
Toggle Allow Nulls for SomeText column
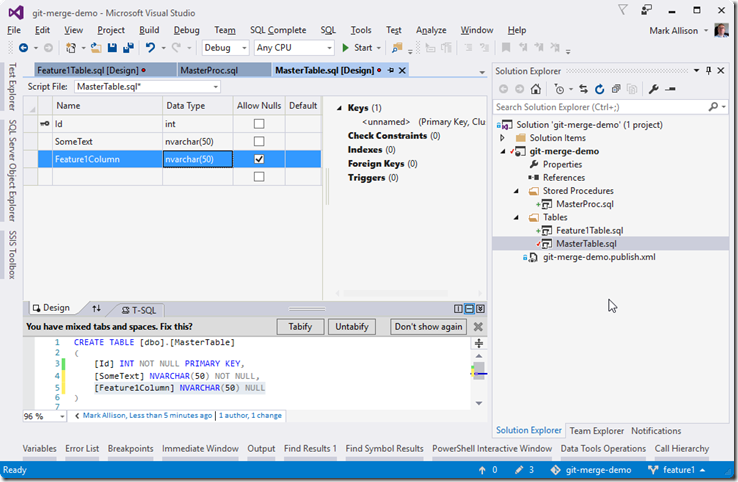(259, 141)
